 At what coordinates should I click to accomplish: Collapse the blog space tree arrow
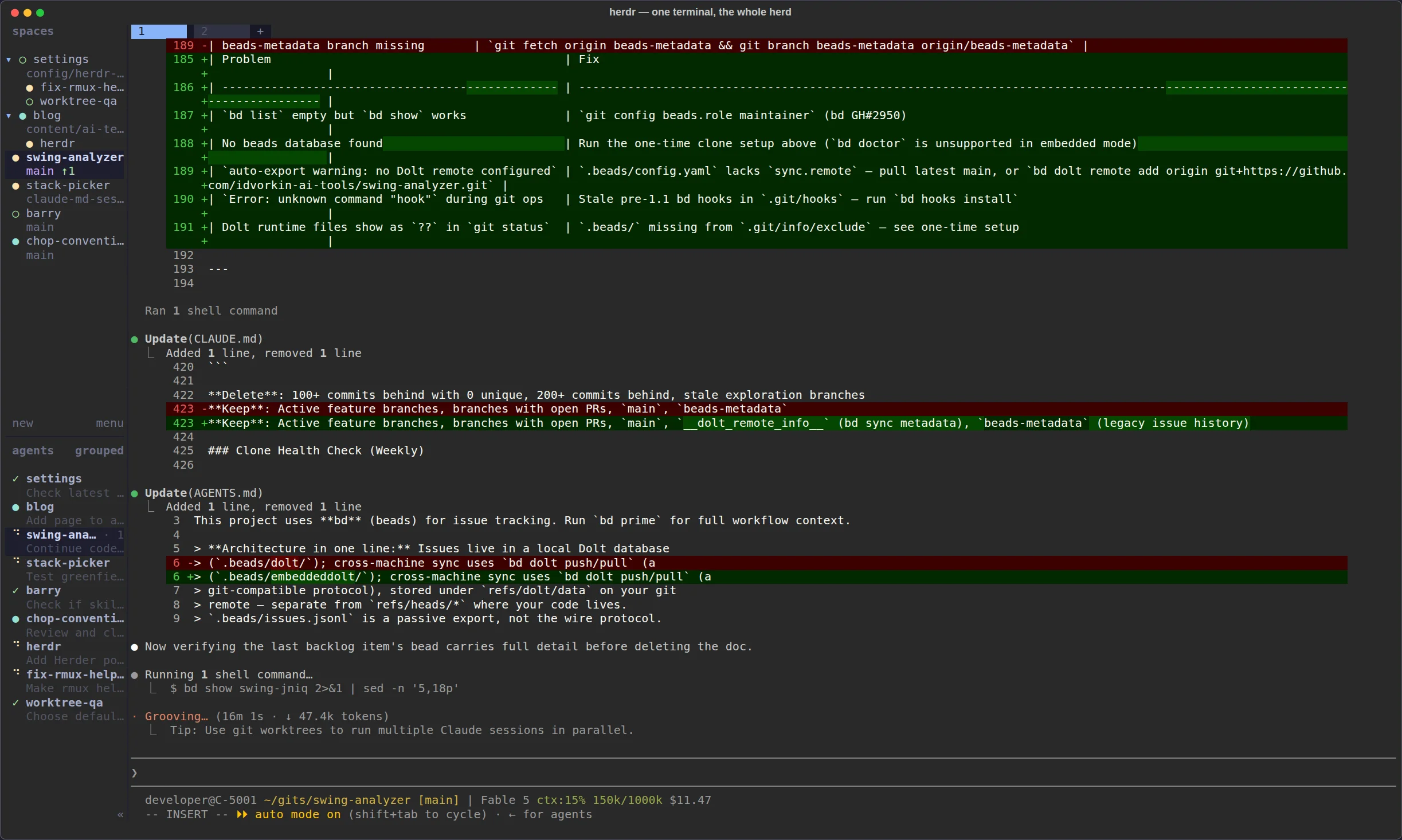pyautogui.click(x=9, y=116)
